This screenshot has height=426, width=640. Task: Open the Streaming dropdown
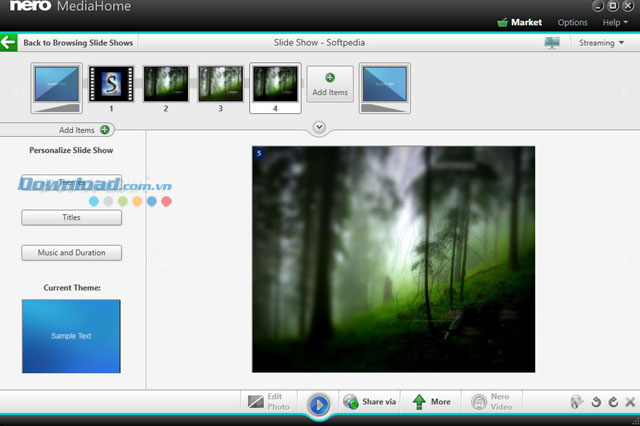pos(601,43)
